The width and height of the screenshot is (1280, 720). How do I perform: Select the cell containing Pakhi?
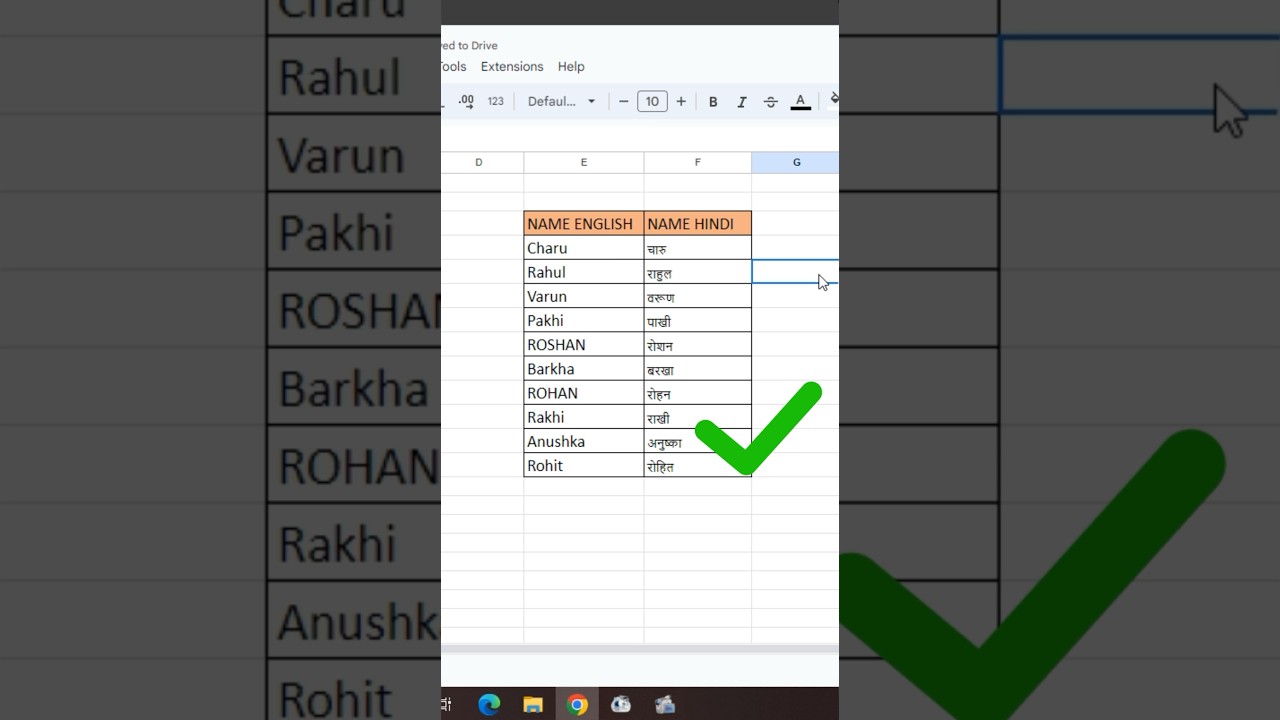click(584, 320)
